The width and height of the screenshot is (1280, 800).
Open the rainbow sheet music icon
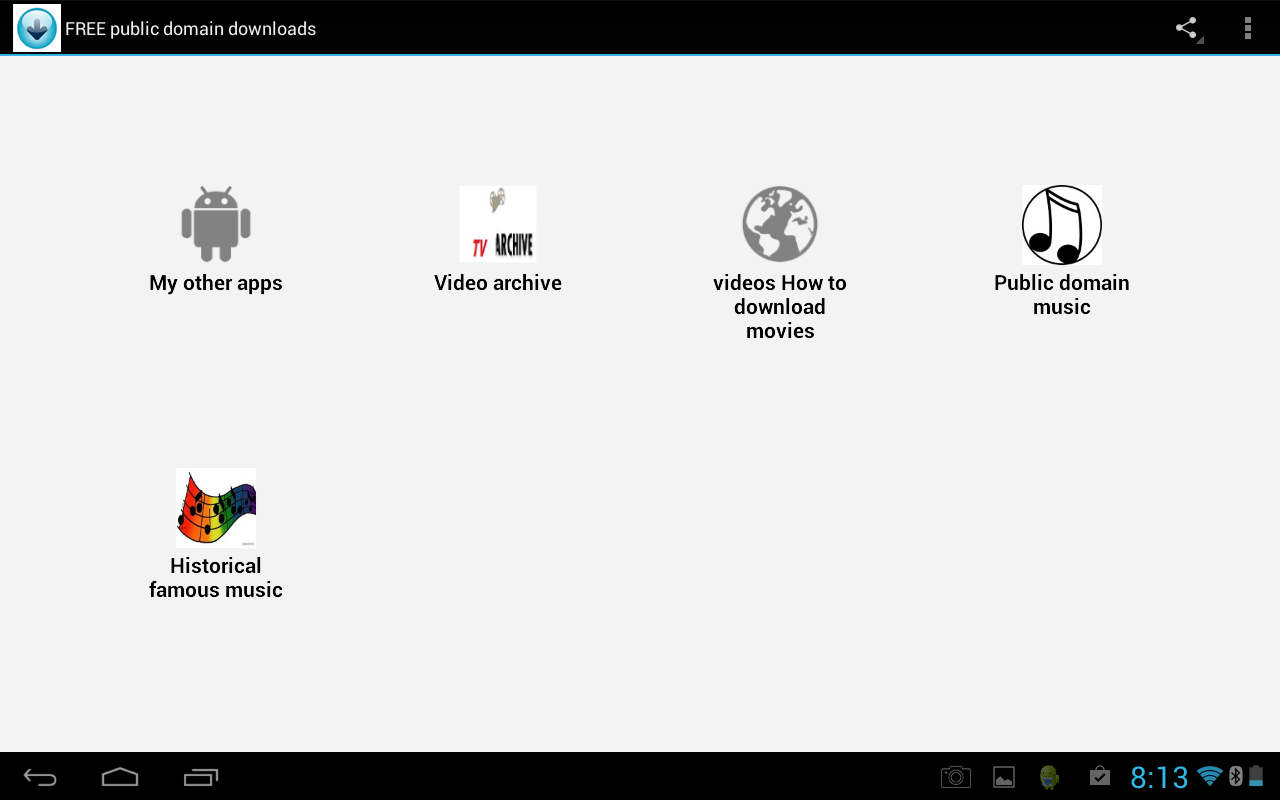coord(216,507)
